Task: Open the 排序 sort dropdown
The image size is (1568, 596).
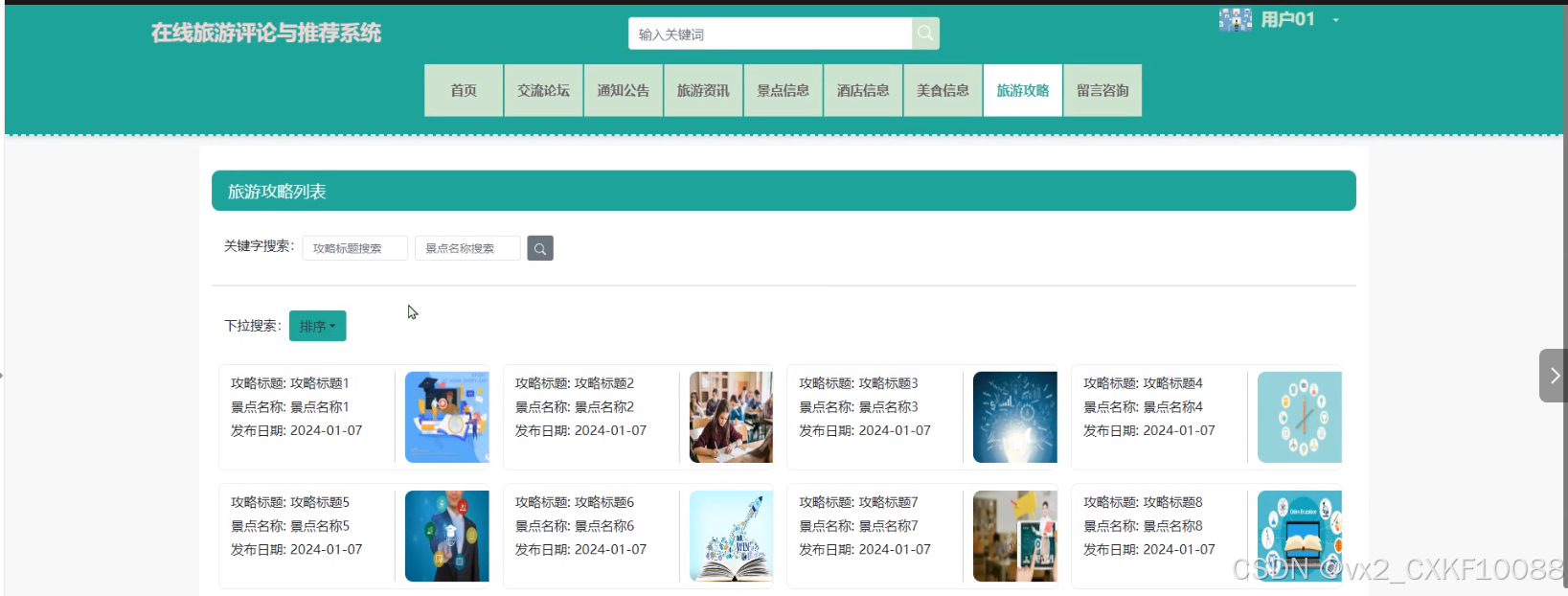Action: [318, 326]
